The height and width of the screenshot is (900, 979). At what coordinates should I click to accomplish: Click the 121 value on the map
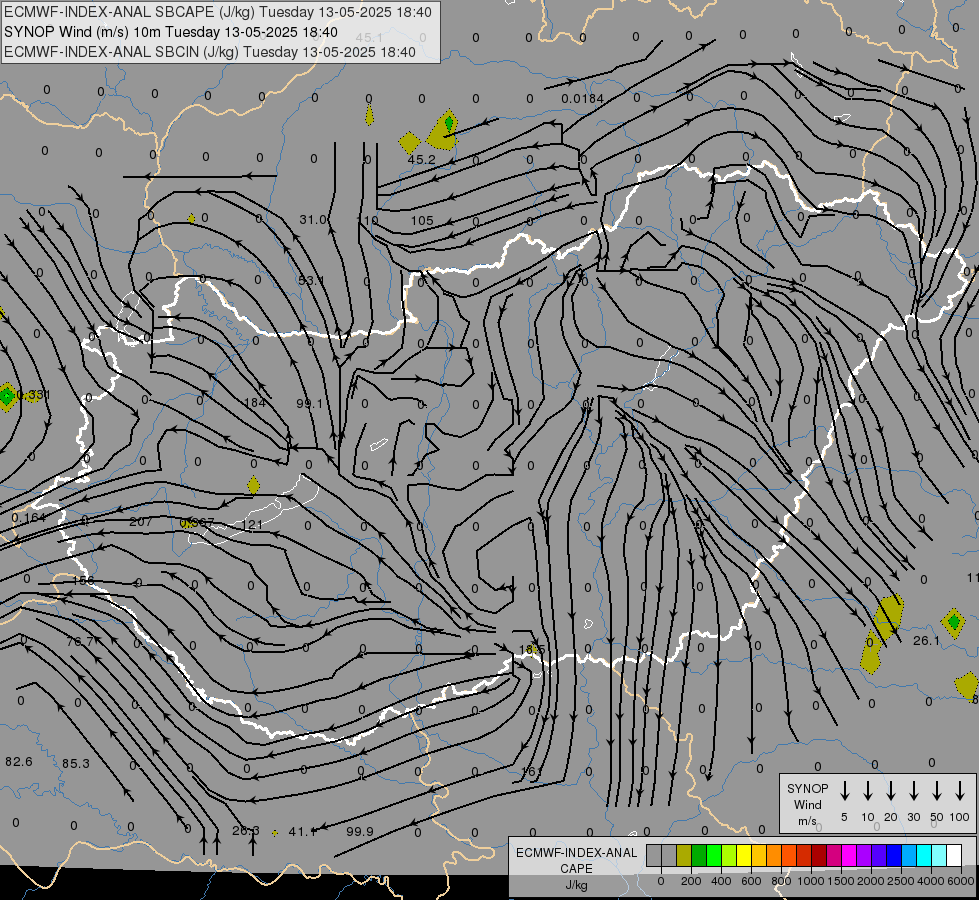tap(252, 524)
